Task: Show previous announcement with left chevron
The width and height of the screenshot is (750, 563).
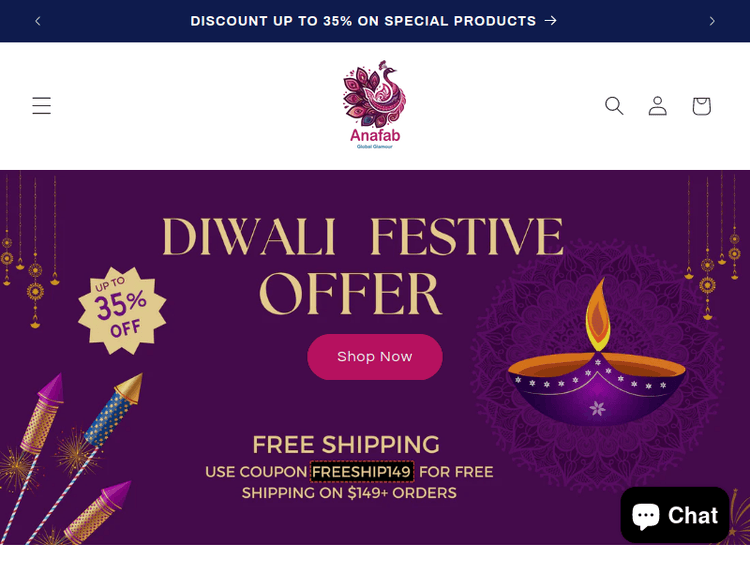Action: click(x=38, y=21)
